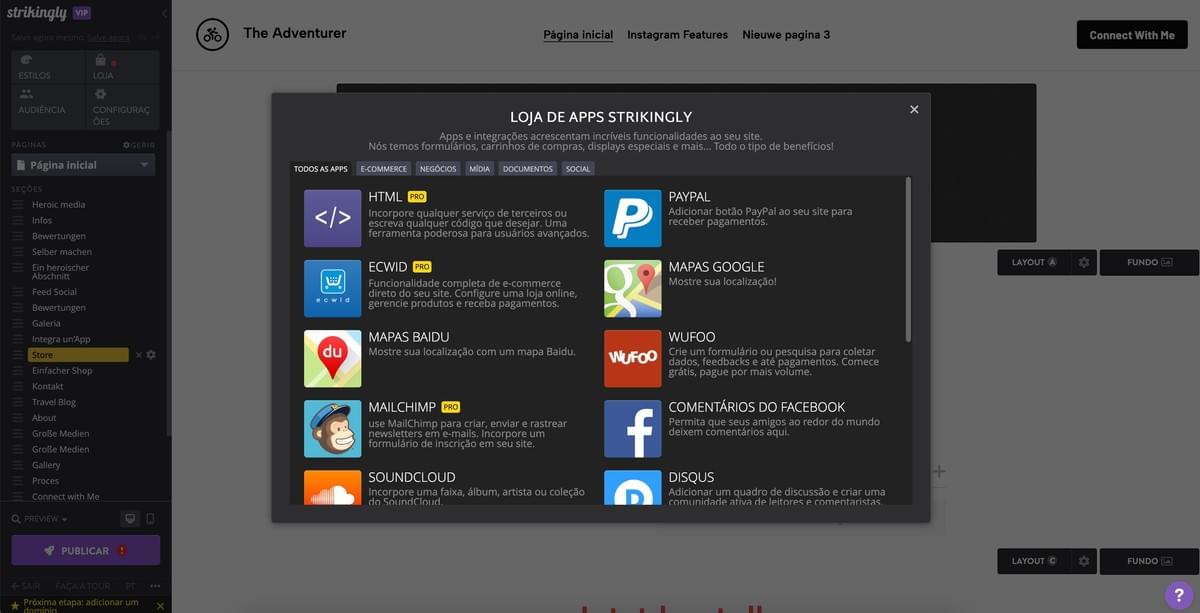Image resolution: width=1200 pixels, height=613 pixels.
Task: Grab the Heroic media drag handle
Action: [x=17, y=205]
